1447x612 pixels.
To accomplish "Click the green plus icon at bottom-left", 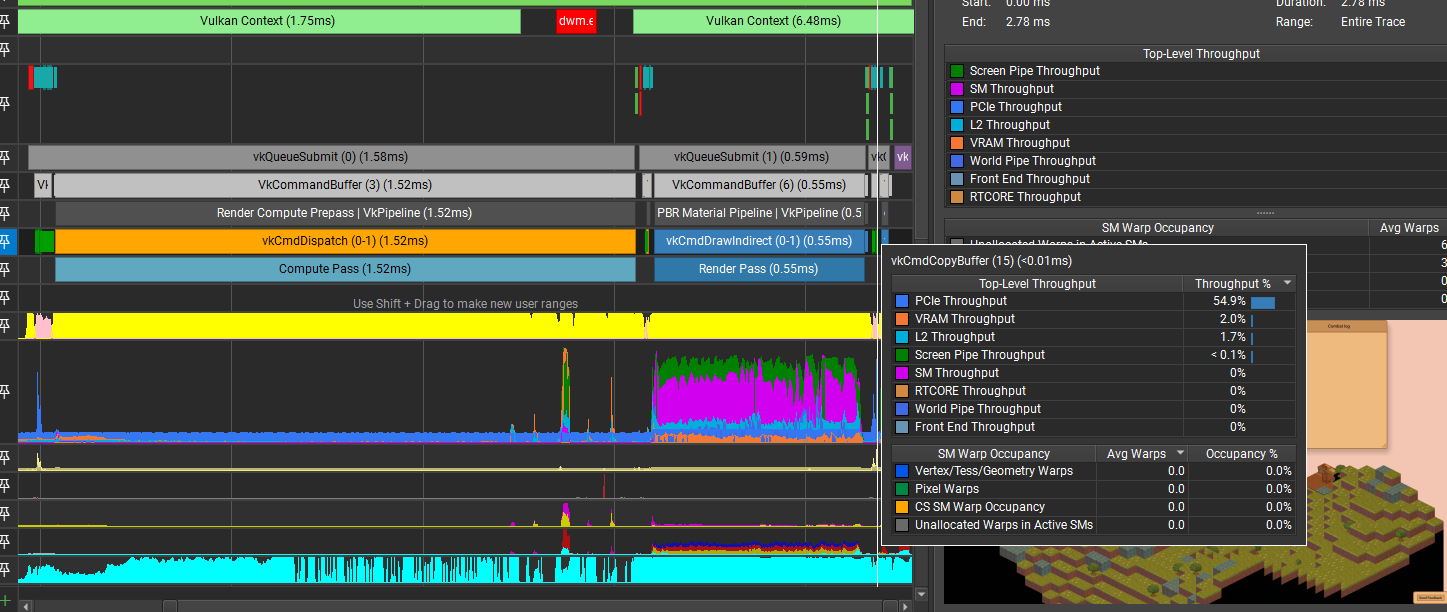I will pyautogui.click(x=6, y=600).
